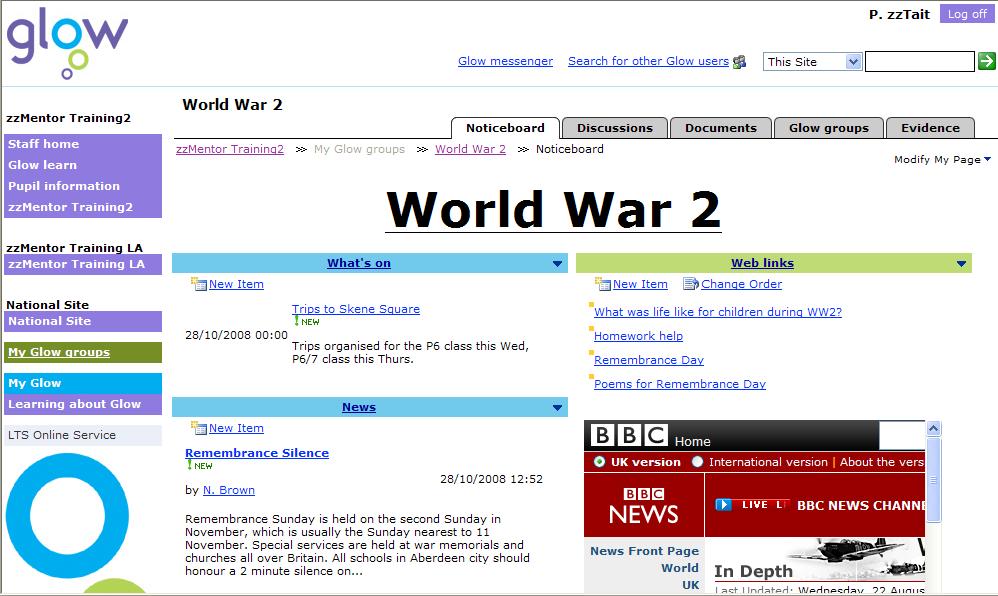Click the green search go arrow
Screen dimensions: 998x596
click(987, 61)
